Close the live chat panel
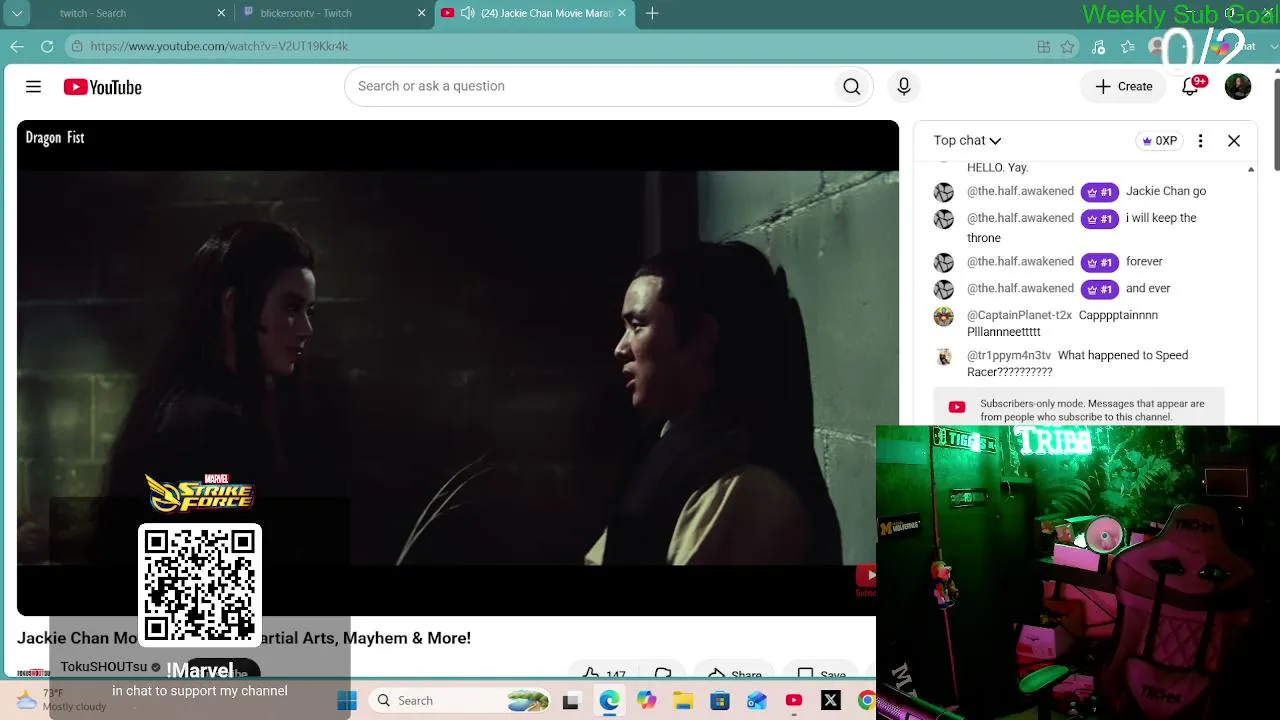 [x=1234, y=141]
